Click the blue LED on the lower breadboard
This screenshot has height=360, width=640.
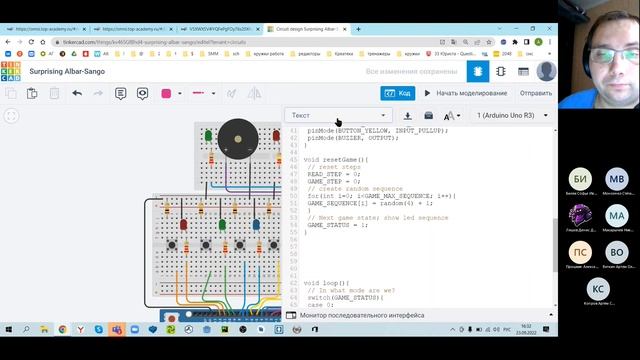click(256, 224)
